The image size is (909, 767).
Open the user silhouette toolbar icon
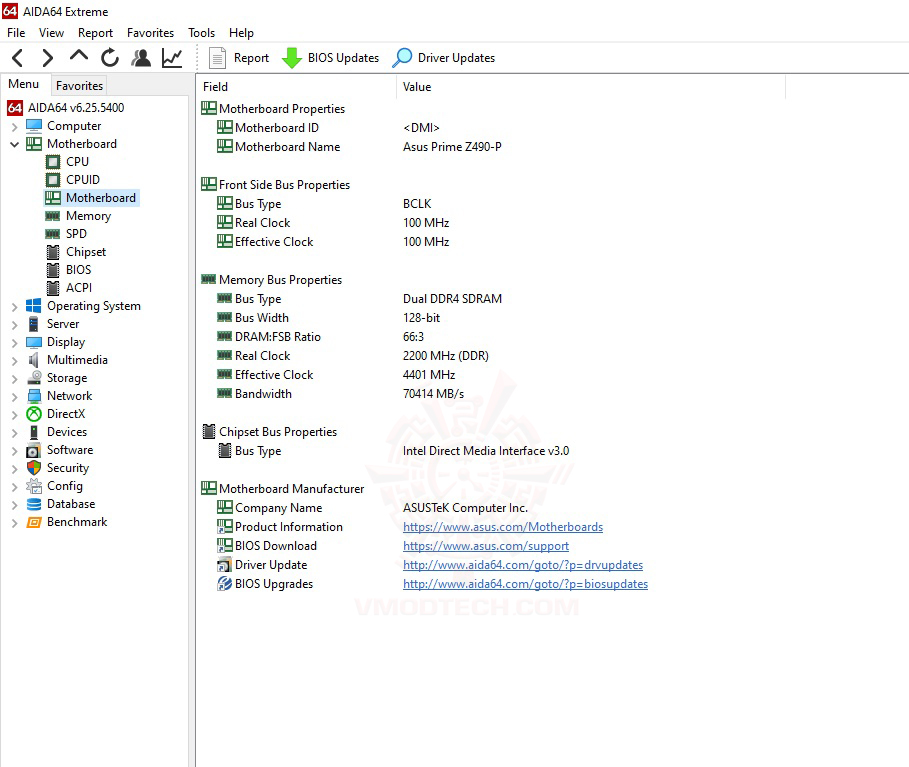pos(141,58)
